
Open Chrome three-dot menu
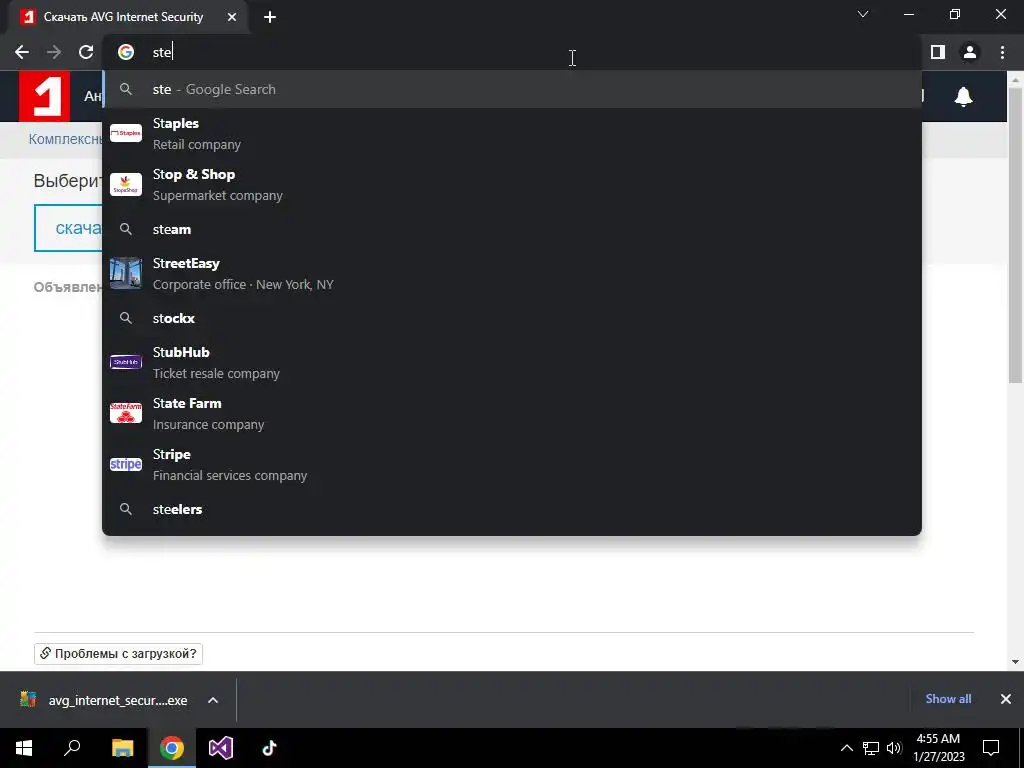(x=1002, y=52)
